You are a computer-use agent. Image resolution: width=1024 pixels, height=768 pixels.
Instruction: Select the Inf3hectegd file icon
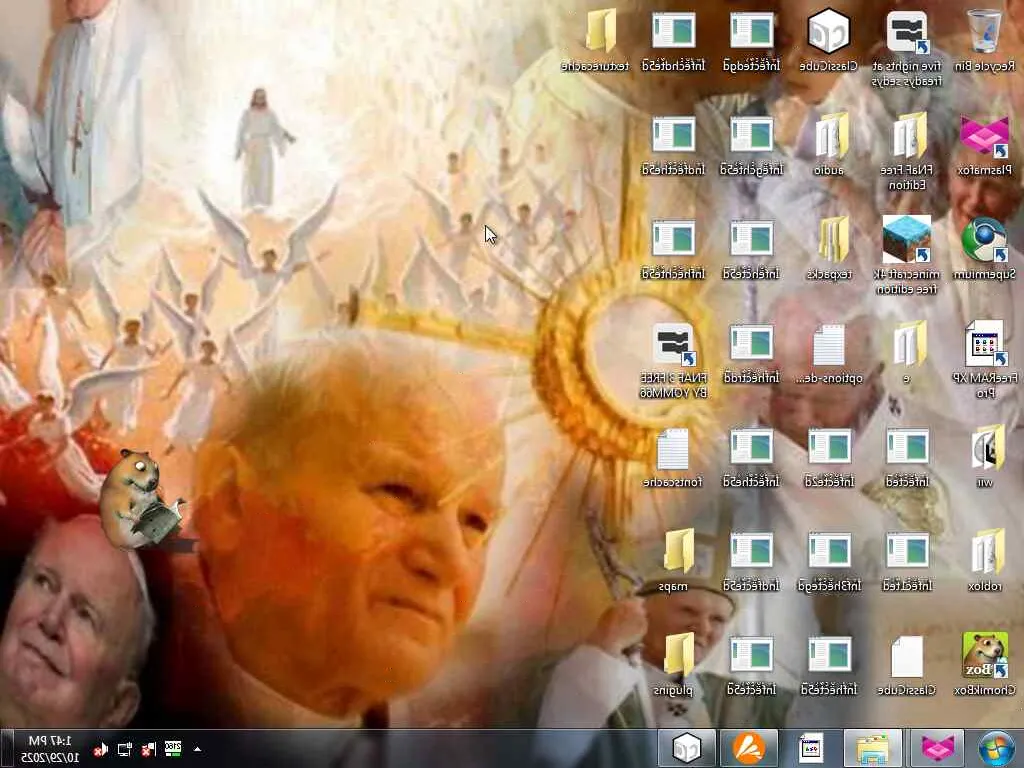click(829, 560)
